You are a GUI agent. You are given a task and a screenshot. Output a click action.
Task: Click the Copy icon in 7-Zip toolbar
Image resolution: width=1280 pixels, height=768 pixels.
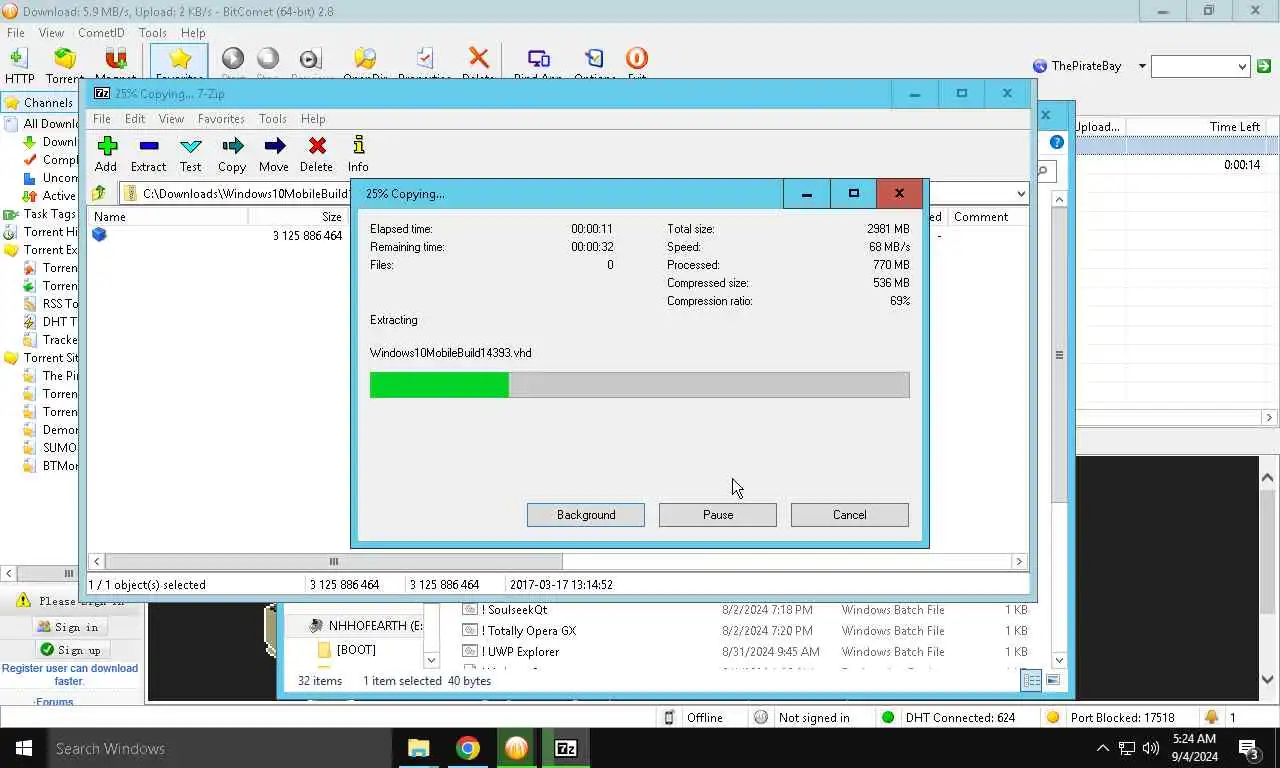pos(232,146)
